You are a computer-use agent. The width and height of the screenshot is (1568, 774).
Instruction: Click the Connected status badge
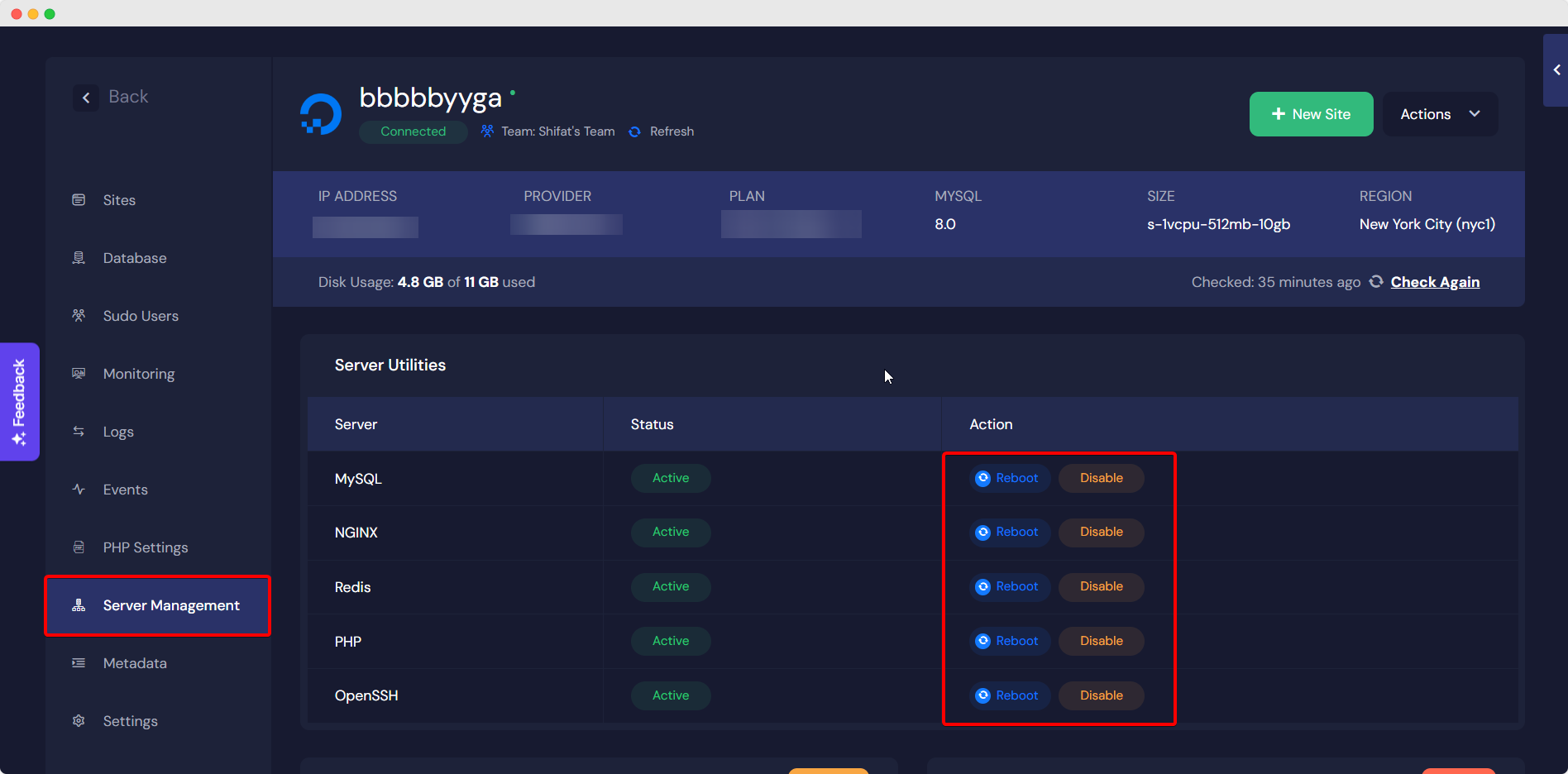413,131
